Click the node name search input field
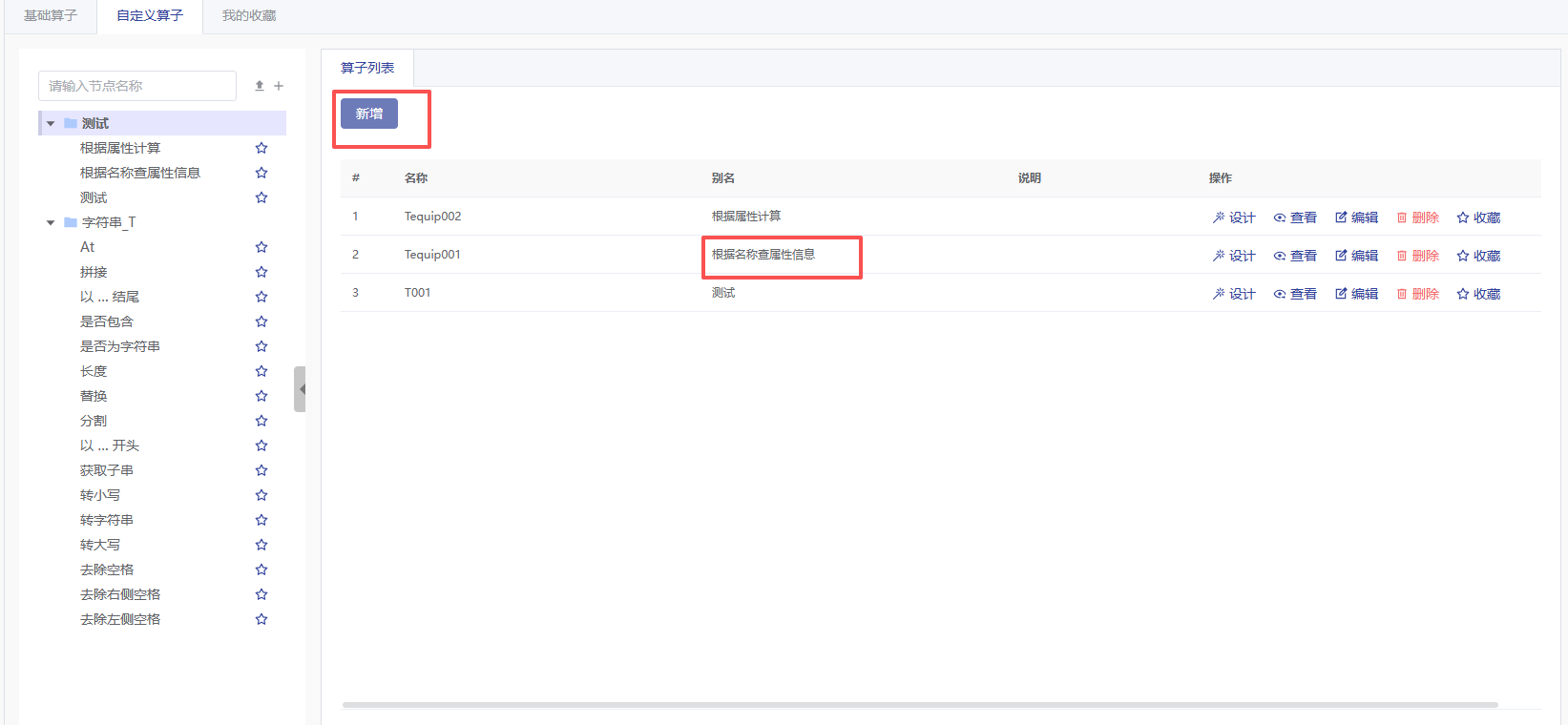This screenshot has height=725, width=1568. (x=137, y=86)
